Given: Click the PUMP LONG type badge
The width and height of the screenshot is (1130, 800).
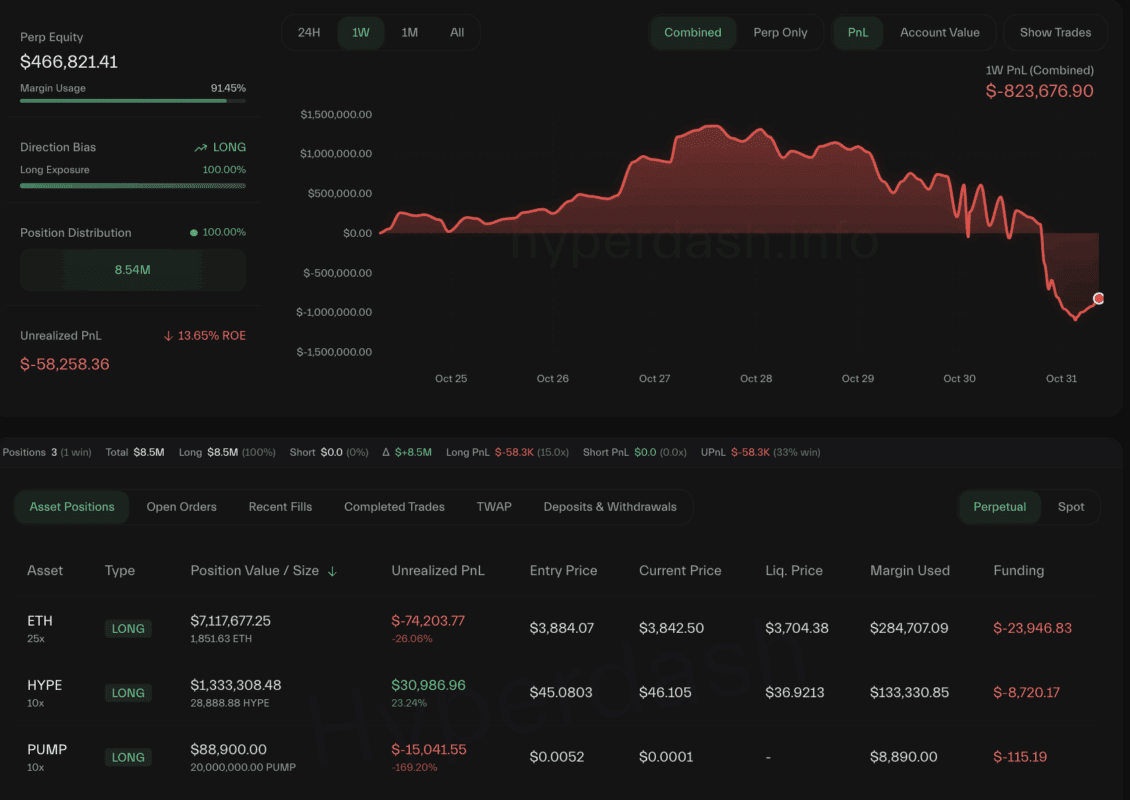Looking at the screenshot, I should (x=128, y=757).
